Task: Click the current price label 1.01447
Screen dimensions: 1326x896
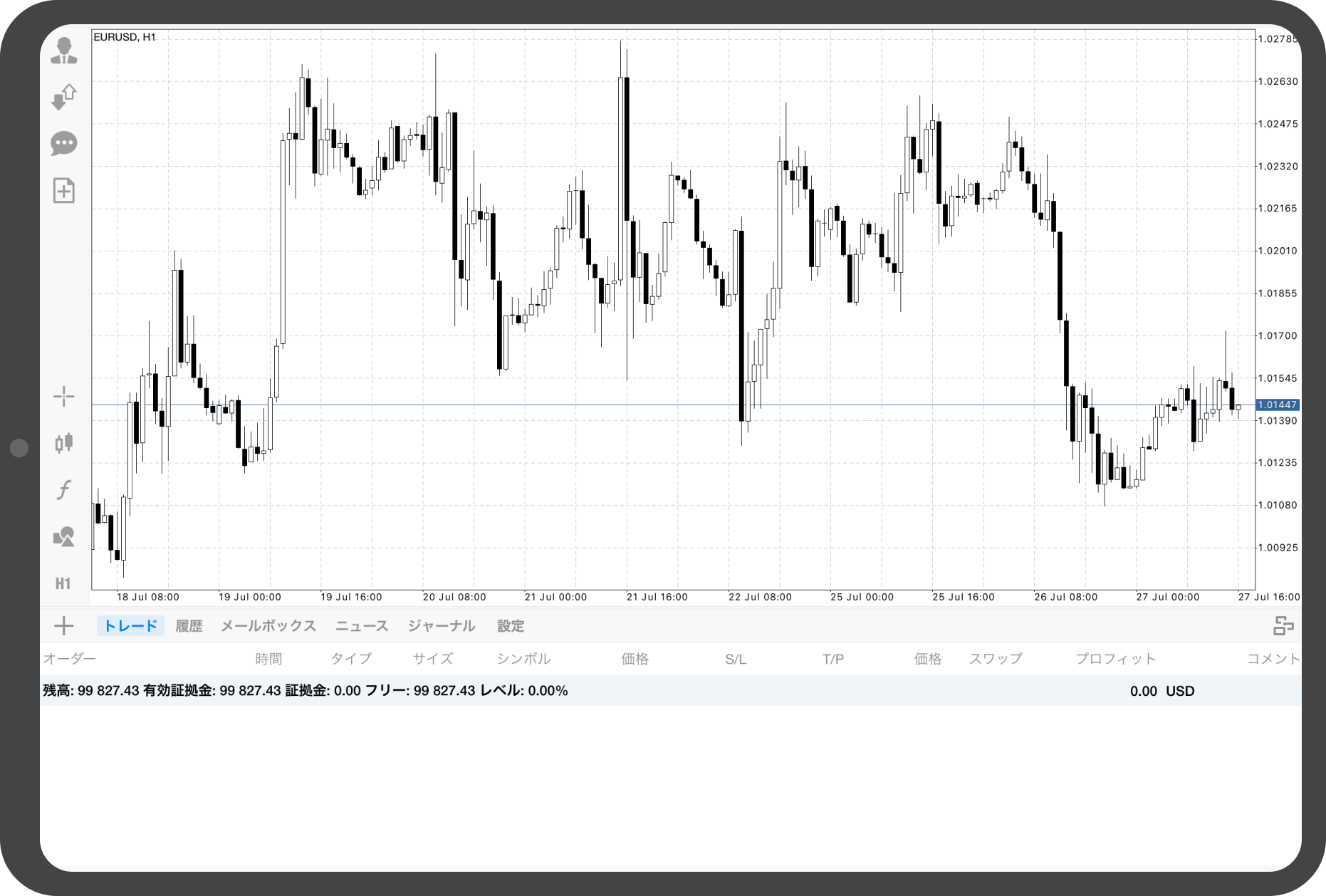Action: (x=1278, y=405)
